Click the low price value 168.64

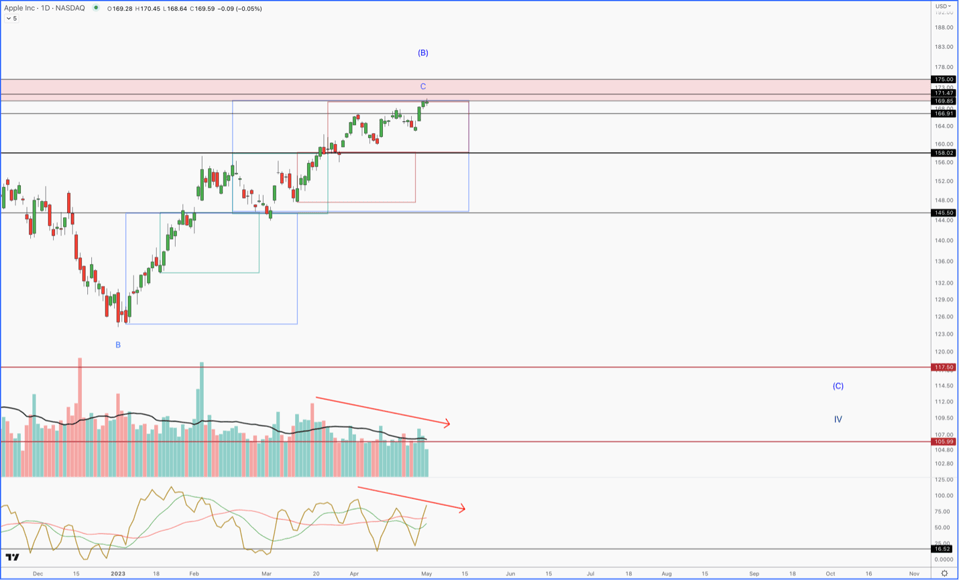pyautogui.click(x=176, y=9)
